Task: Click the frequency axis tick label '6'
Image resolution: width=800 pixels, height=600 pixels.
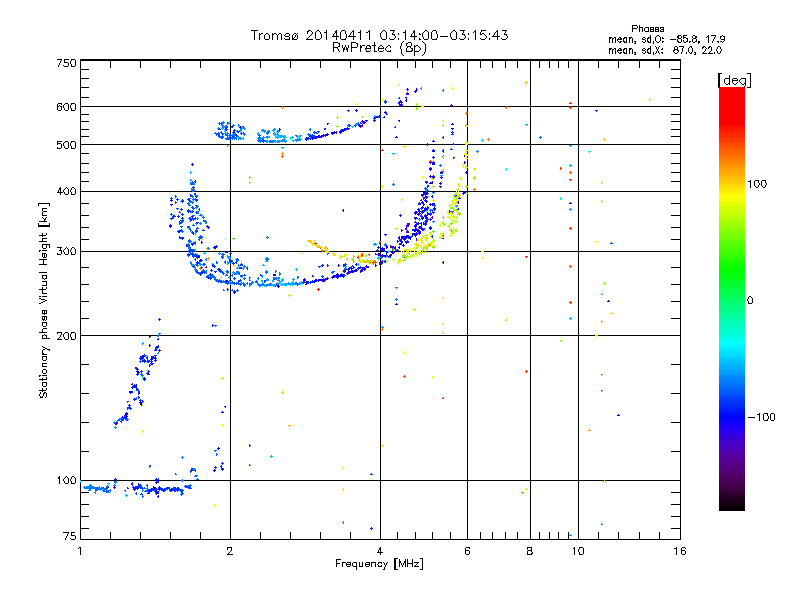Action: (x=467, y=551)
